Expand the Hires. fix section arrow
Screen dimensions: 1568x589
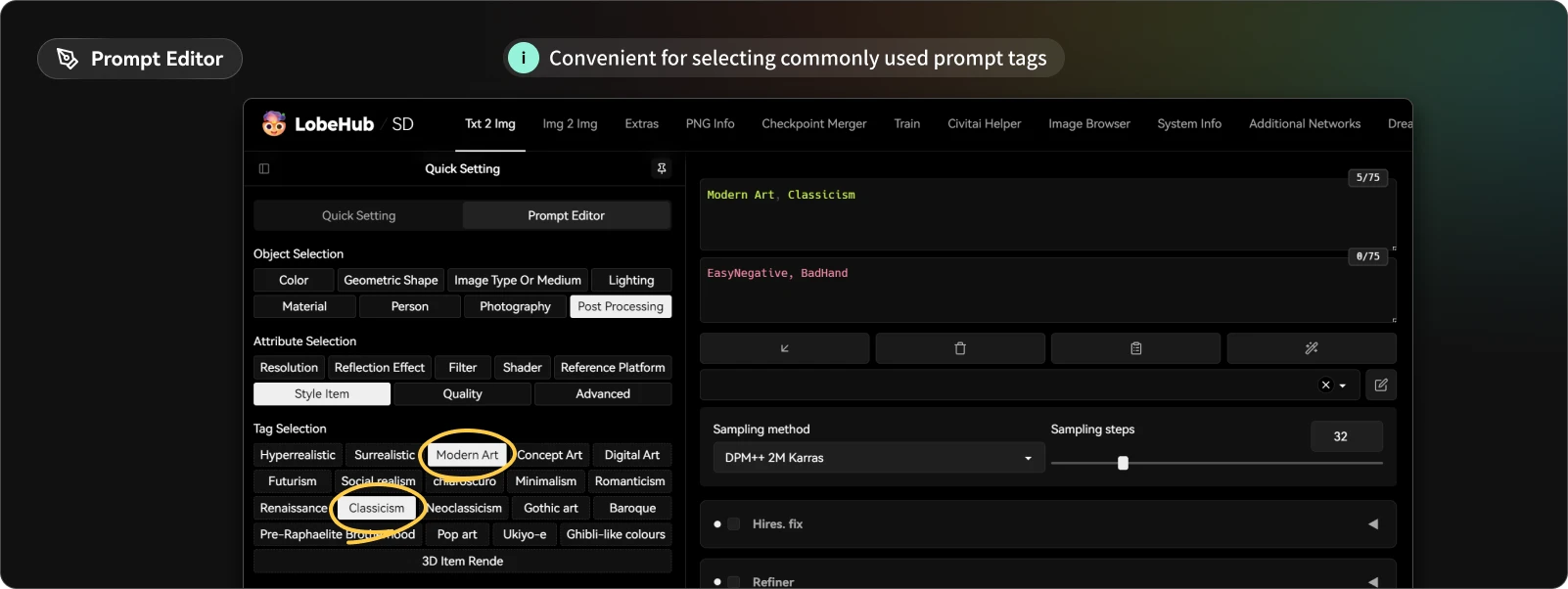[1372, 524]
